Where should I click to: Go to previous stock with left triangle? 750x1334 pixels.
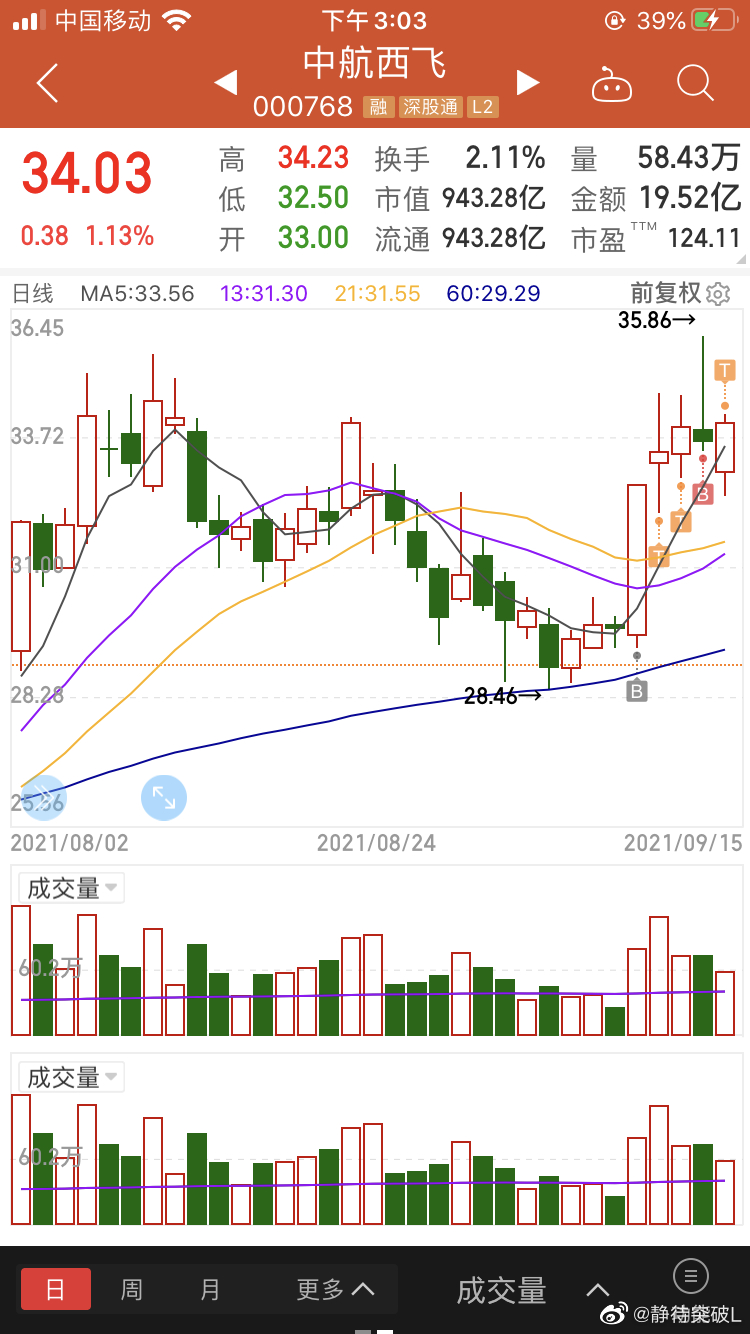click(226, 82)
